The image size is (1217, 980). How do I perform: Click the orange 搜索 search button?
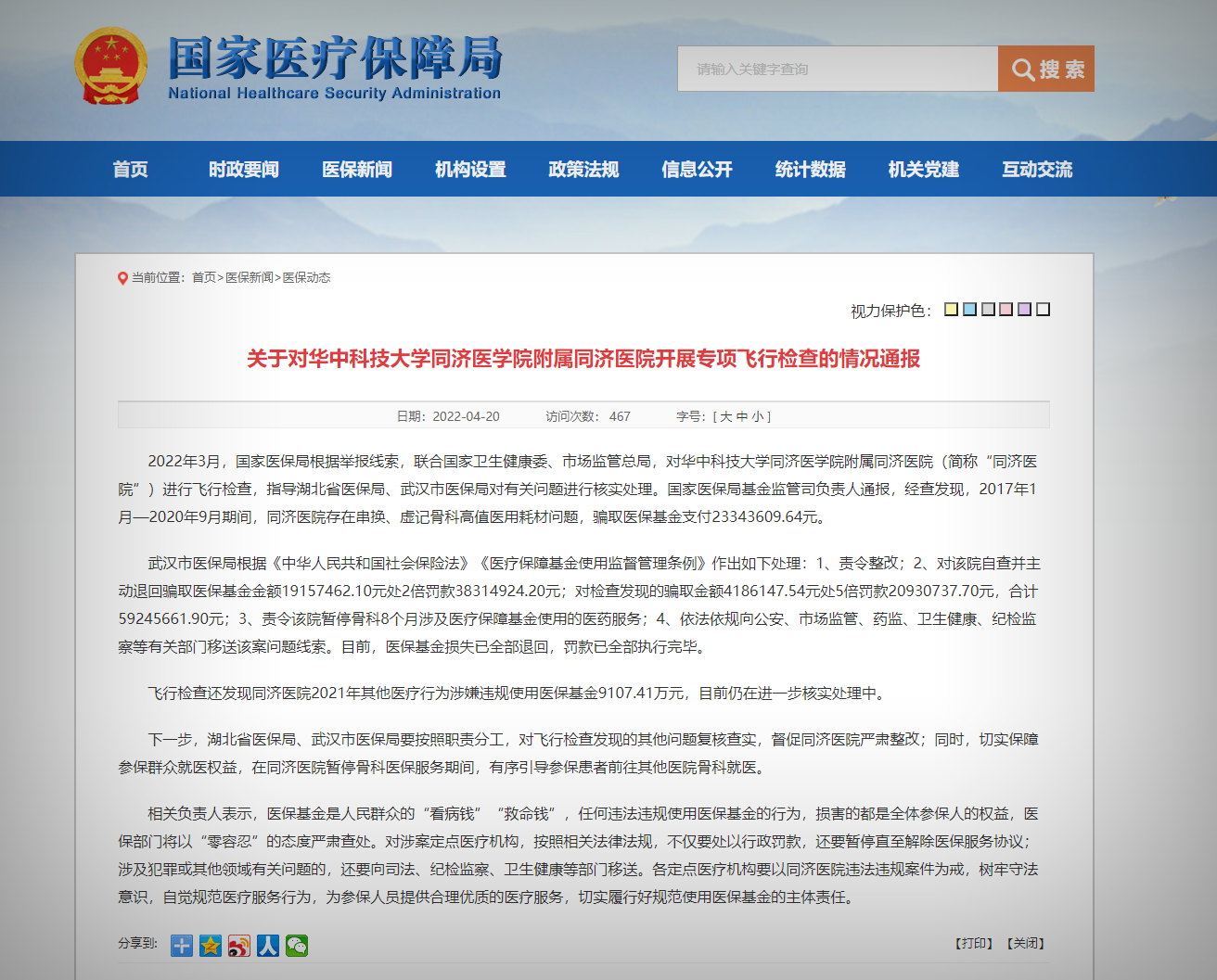coord(1046,69)
